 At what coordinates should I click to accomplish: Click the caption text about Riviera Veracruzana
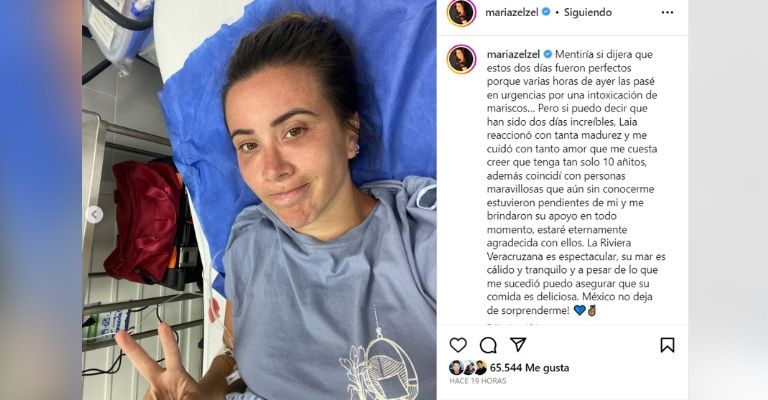[x=576, y=257]
